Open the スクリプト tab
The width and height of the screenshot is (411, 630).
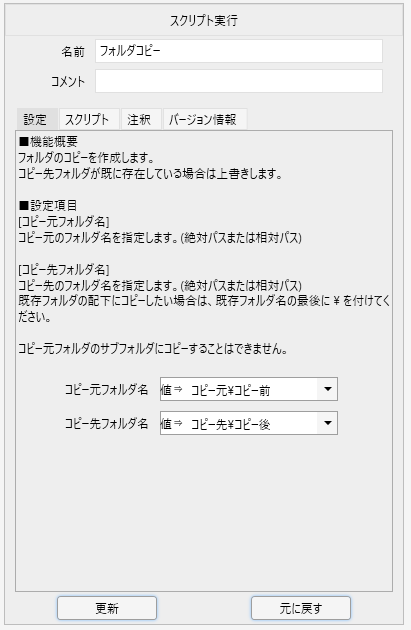pos(89,119)
